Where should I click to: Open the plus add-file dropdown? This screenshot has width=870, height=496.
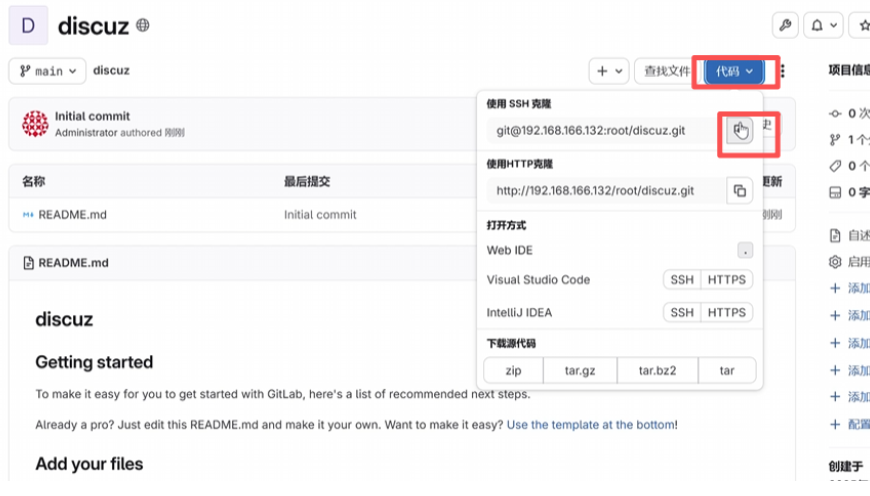pos(609,71)
